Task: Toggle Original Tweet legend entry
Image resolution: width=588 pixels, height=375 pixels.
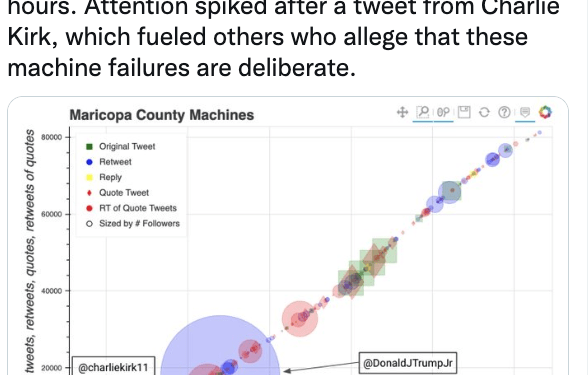Action: pos(121,147)
